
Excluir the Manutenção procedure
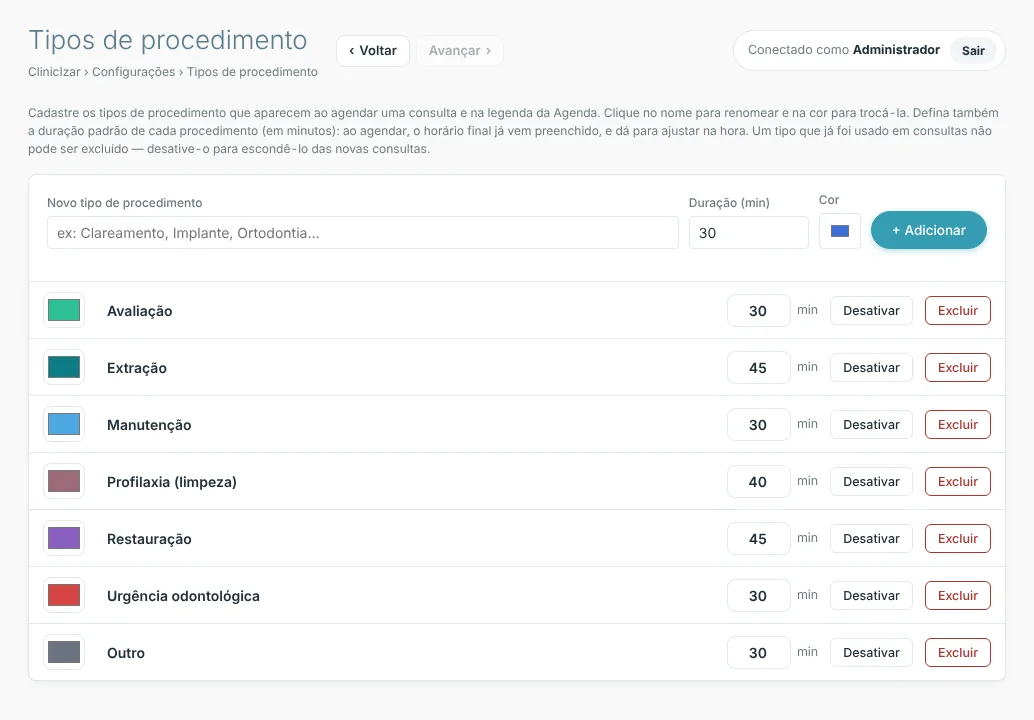(958, 425)
